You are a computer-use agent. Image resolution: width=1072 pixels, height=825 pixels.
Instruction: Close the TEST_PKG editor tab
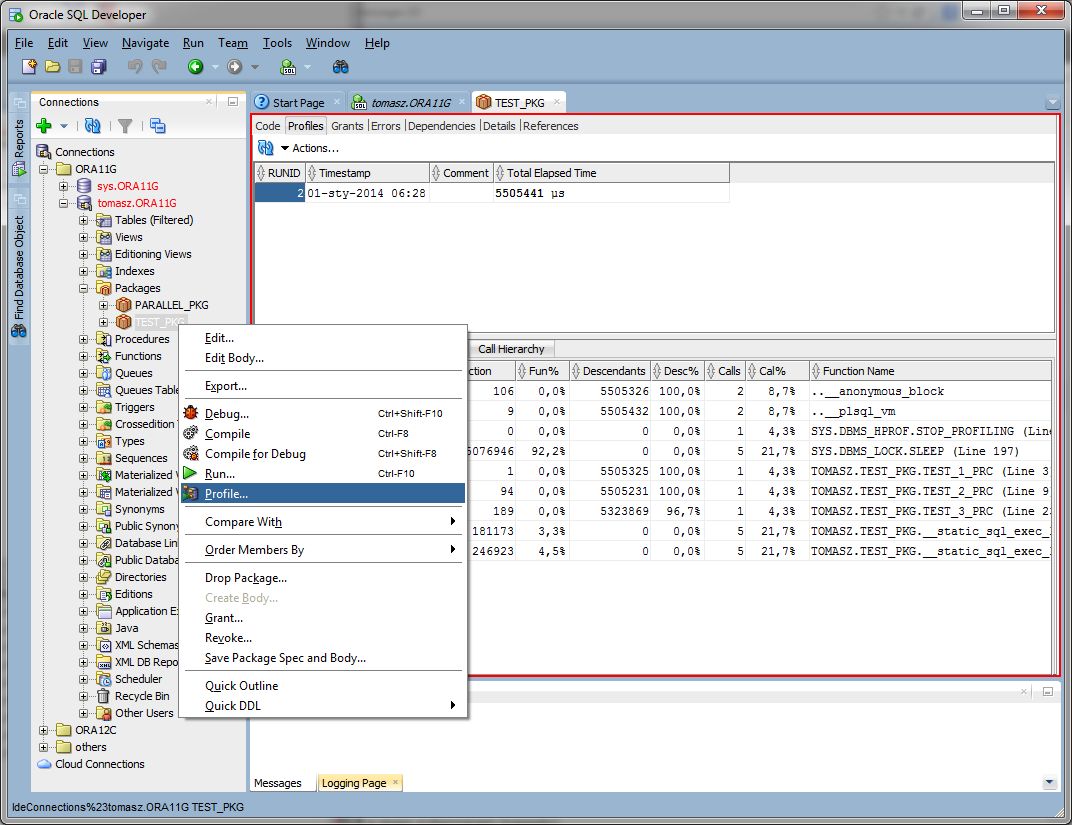tap(557, 102)
